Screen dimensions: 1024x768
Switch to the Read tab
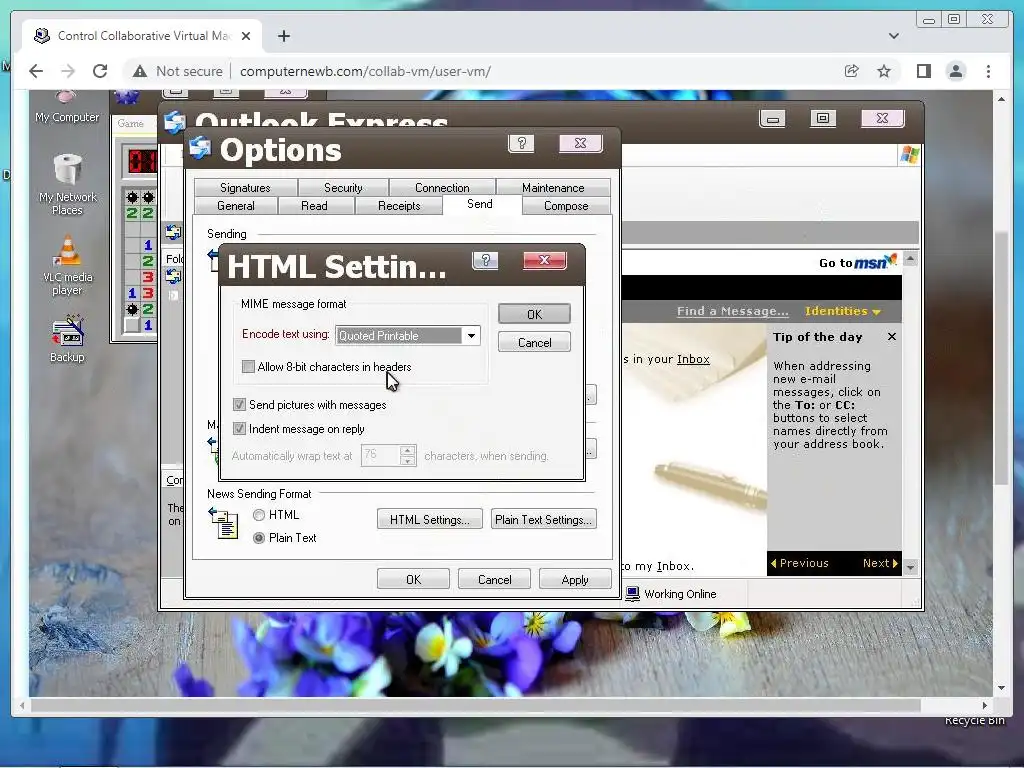pyautogui.click(x=314, y=206)
